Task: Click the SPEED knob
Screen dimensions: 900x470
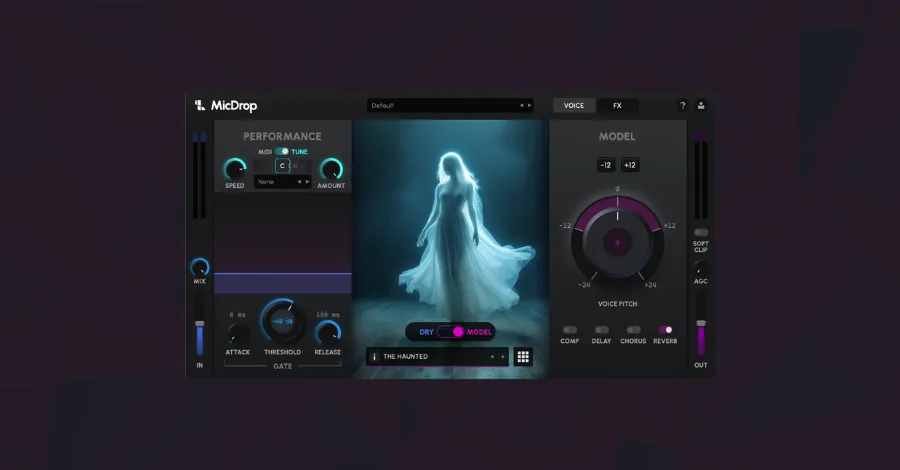Action: click(x=235, y=169)
